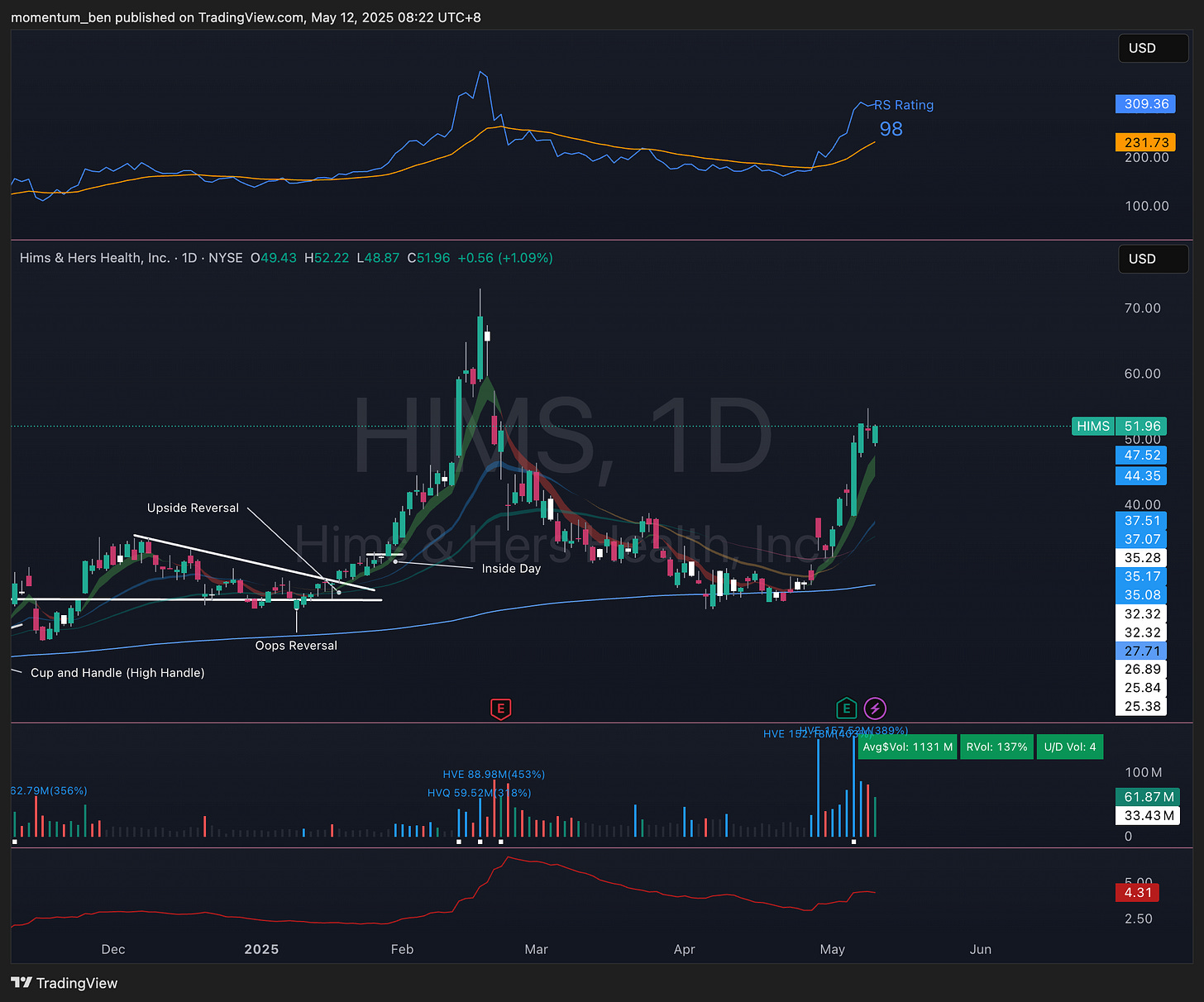Click the 100 M volume axis tick
The width and height of the screenshot is (1204, 1002).
click(x=1144, y=772)
